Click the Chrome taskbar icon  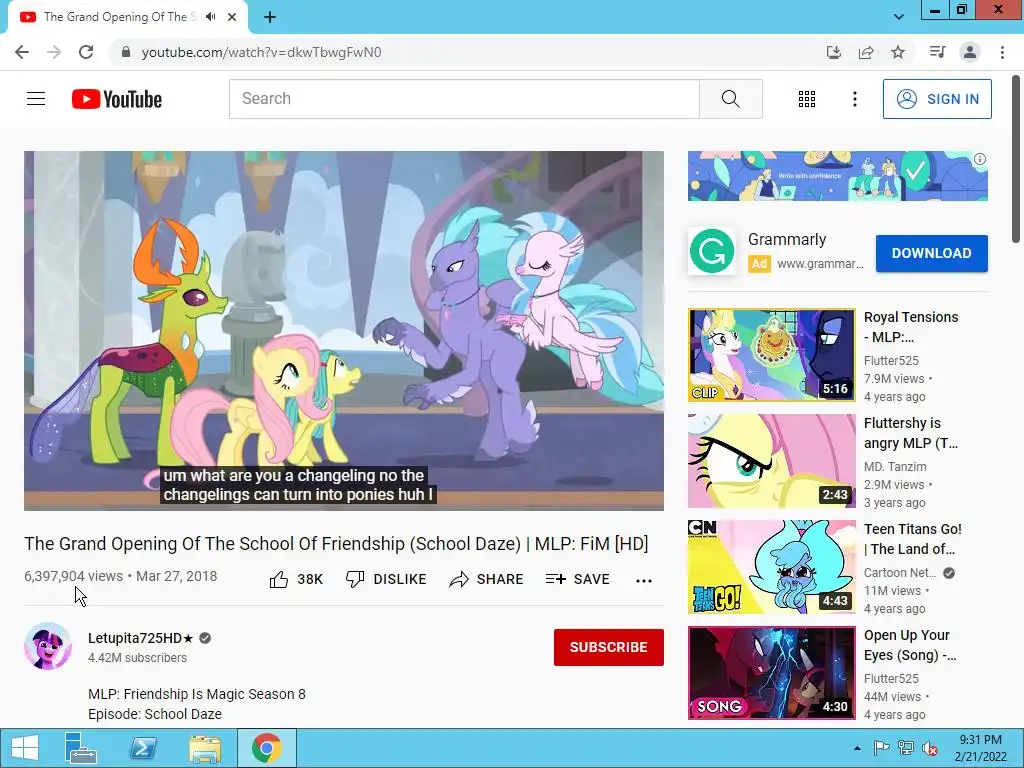click(x=266, y=748)
